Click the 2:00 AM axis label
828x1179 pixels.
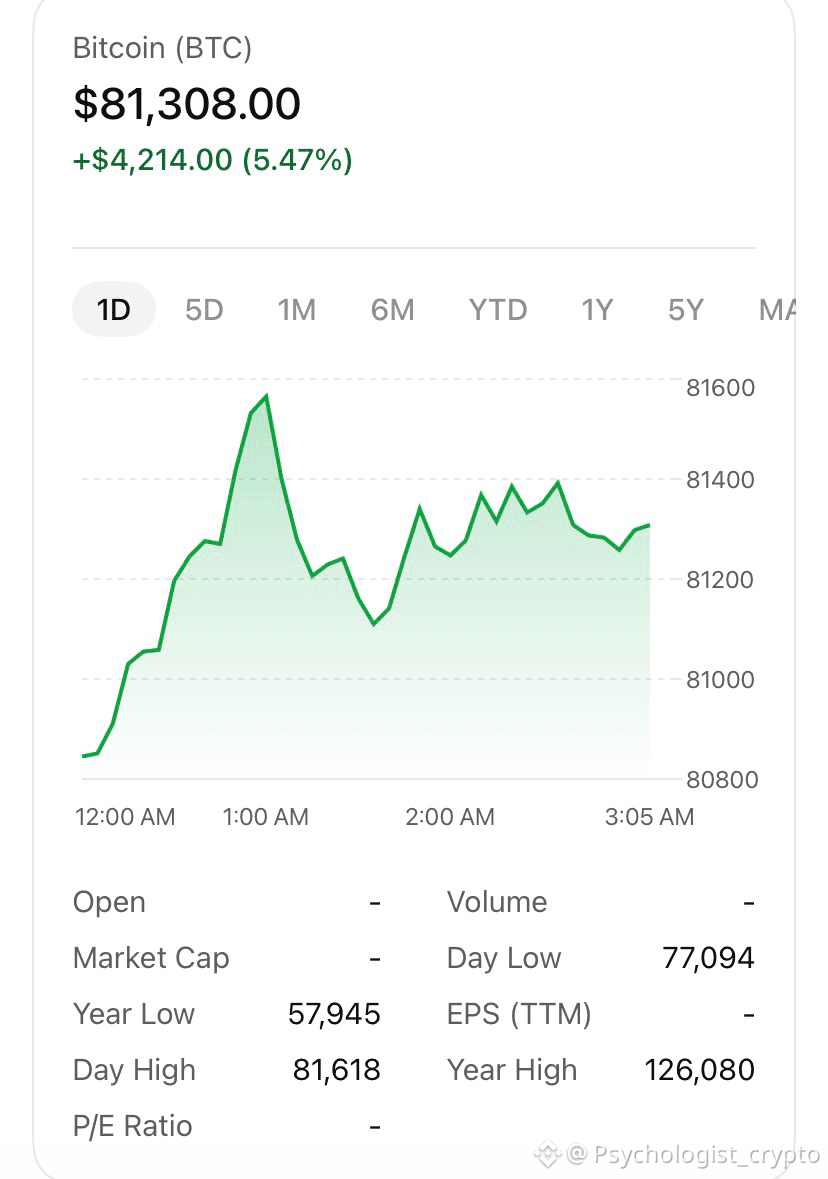click(x=450, y=817)
